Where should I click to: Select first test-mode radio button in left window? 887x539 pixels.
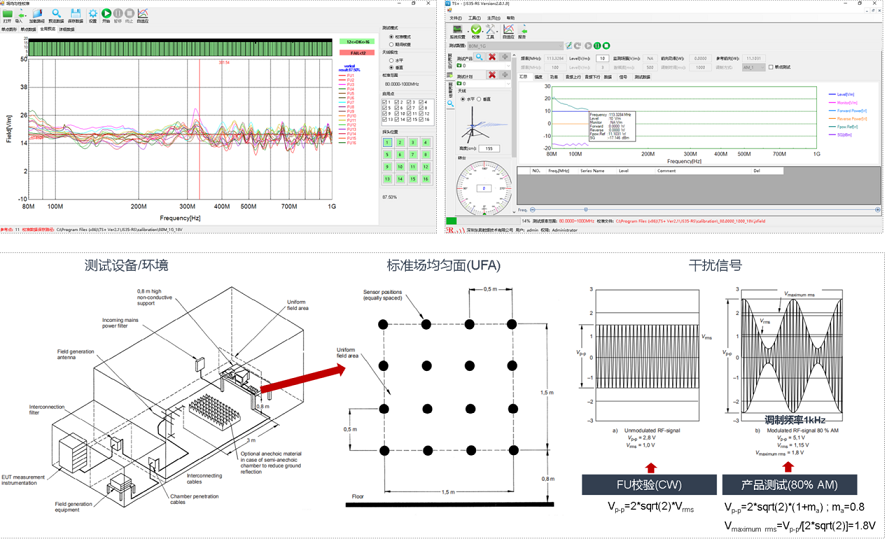click(391, 37)
